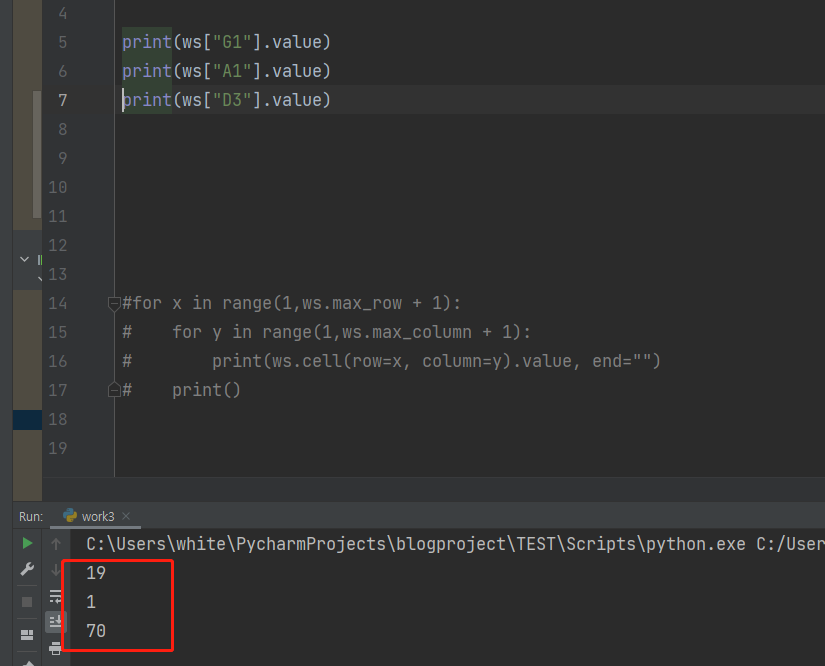Click the commented print(ws.cell(...)) line
The width and height of the screenshot is (825, 666).
point(391,361)
